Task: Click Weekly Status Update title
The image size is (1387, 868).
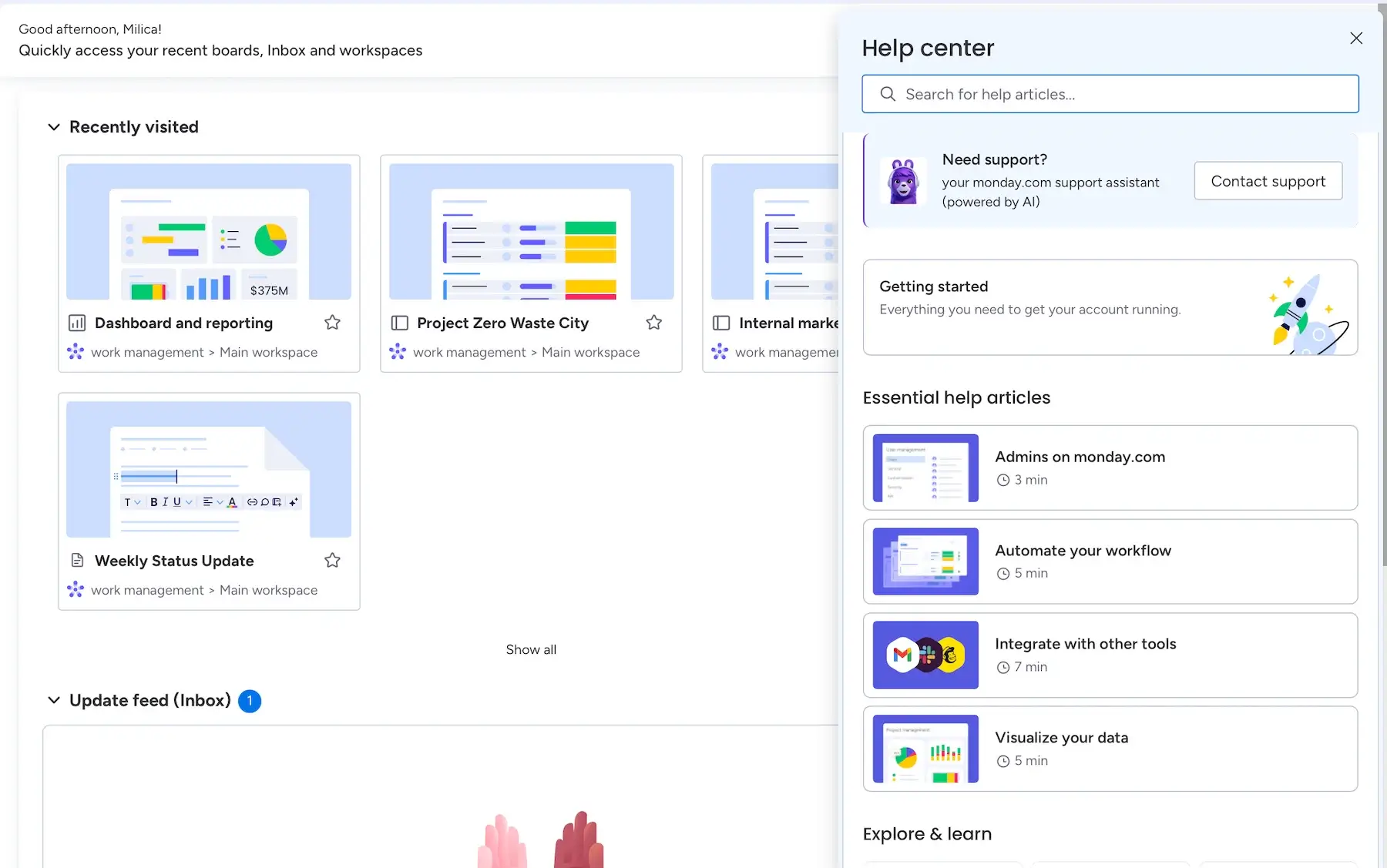Action: (x=174, y=561)
